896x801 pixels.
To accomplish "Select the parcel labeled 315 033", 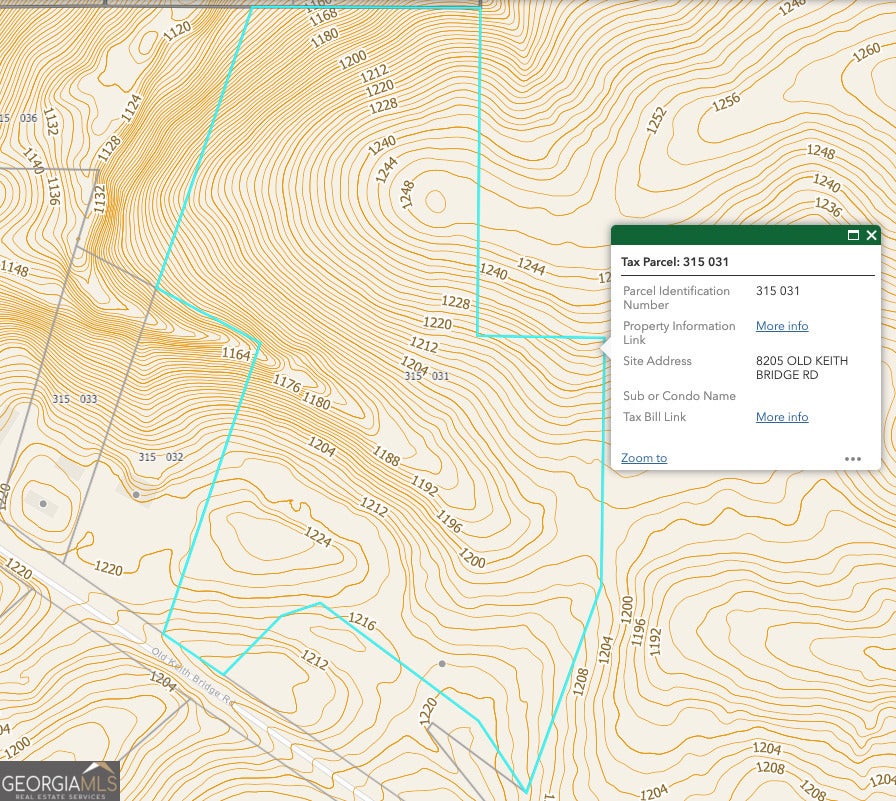I will (x=75, y=399).
